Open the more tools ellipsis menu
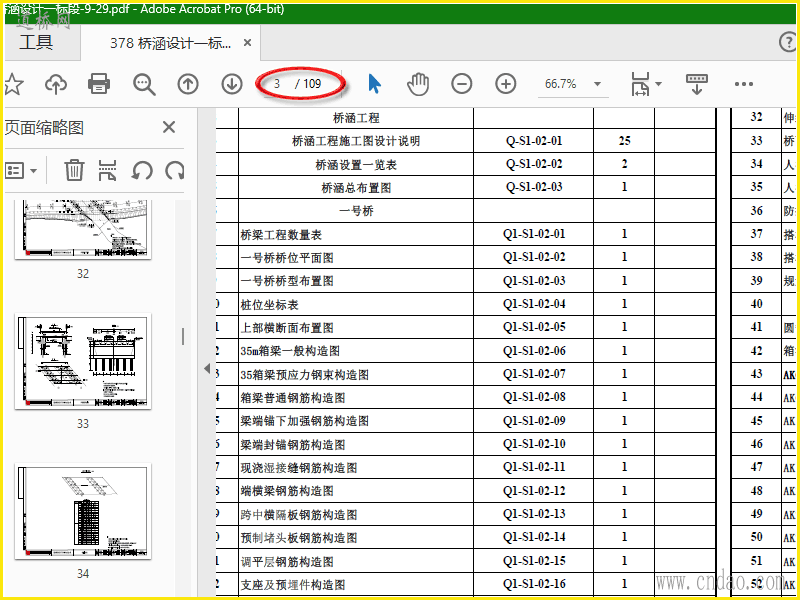This screenshot has height=600, width=800. point(744,84)
